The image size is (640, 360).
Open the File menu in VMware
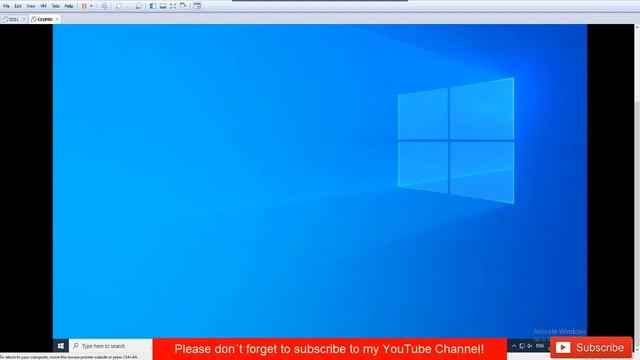(x=6, y=6)
